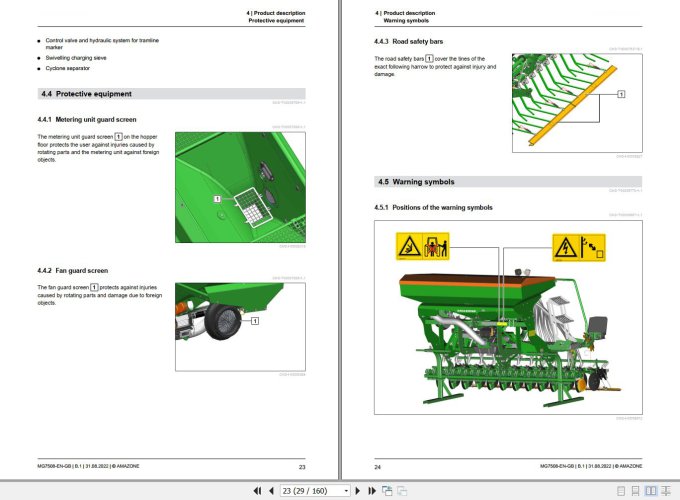Image resolution: width=680 pixels, height=500 pixels.
Task: Click page number 24 in the footer
Action: [x=377, y=467]
